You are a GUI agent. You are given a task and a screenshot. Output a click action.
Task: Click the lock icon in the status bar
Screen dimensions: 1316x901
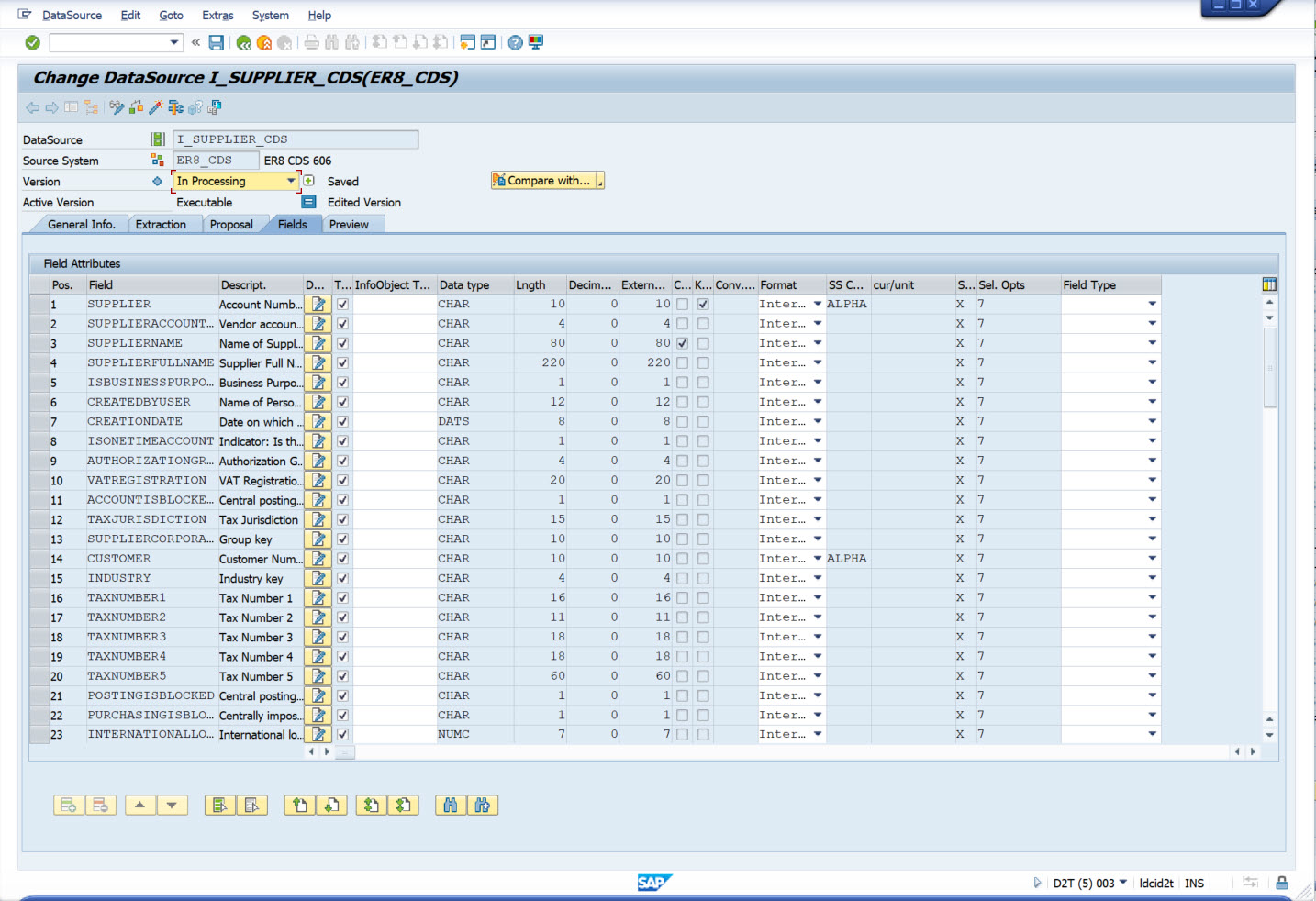[1282, 883]
